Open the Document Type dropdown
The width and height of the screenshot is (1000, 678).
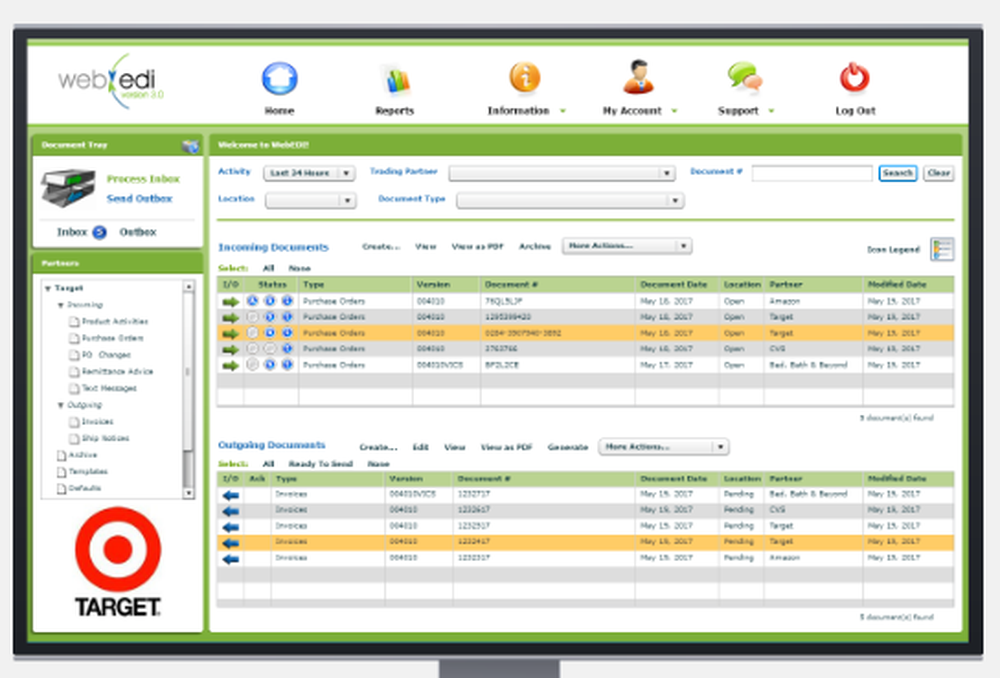[x=570, y=201]
